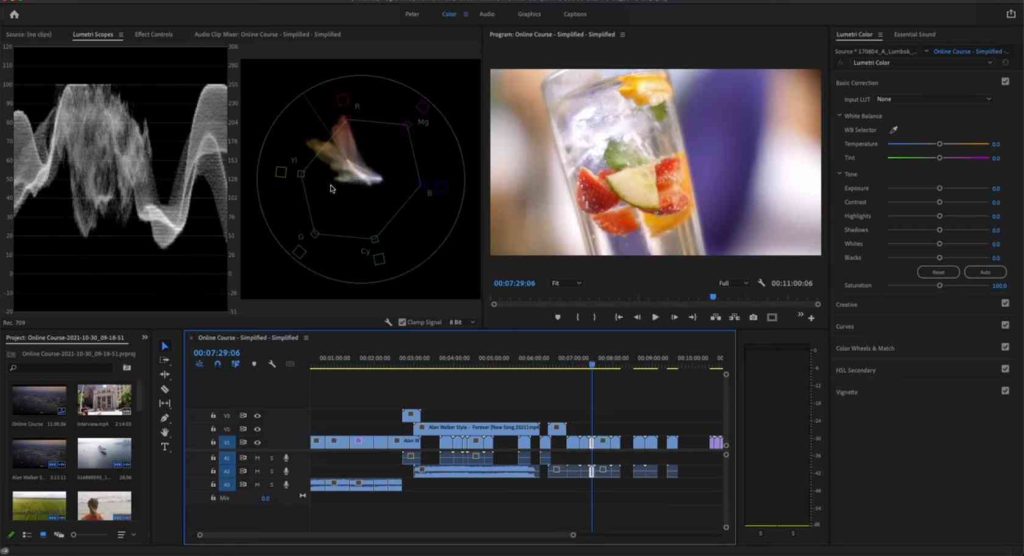Open the Lumetri Scopes panel menu
Viewport: 1024px width, 556px height.
tap(121, 35)
